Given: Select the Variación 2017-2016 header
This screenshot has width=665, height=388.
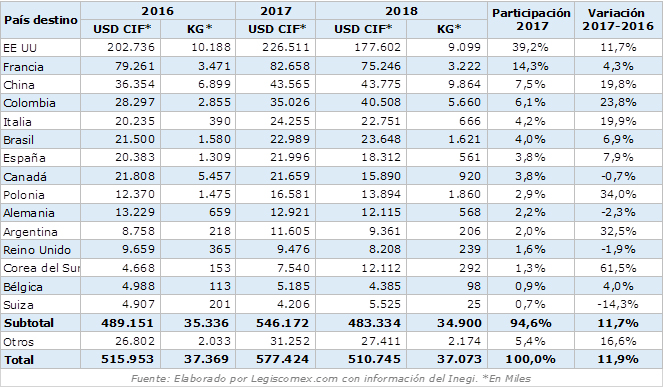Looking at the screenshot, I should [x=618, y=20].
